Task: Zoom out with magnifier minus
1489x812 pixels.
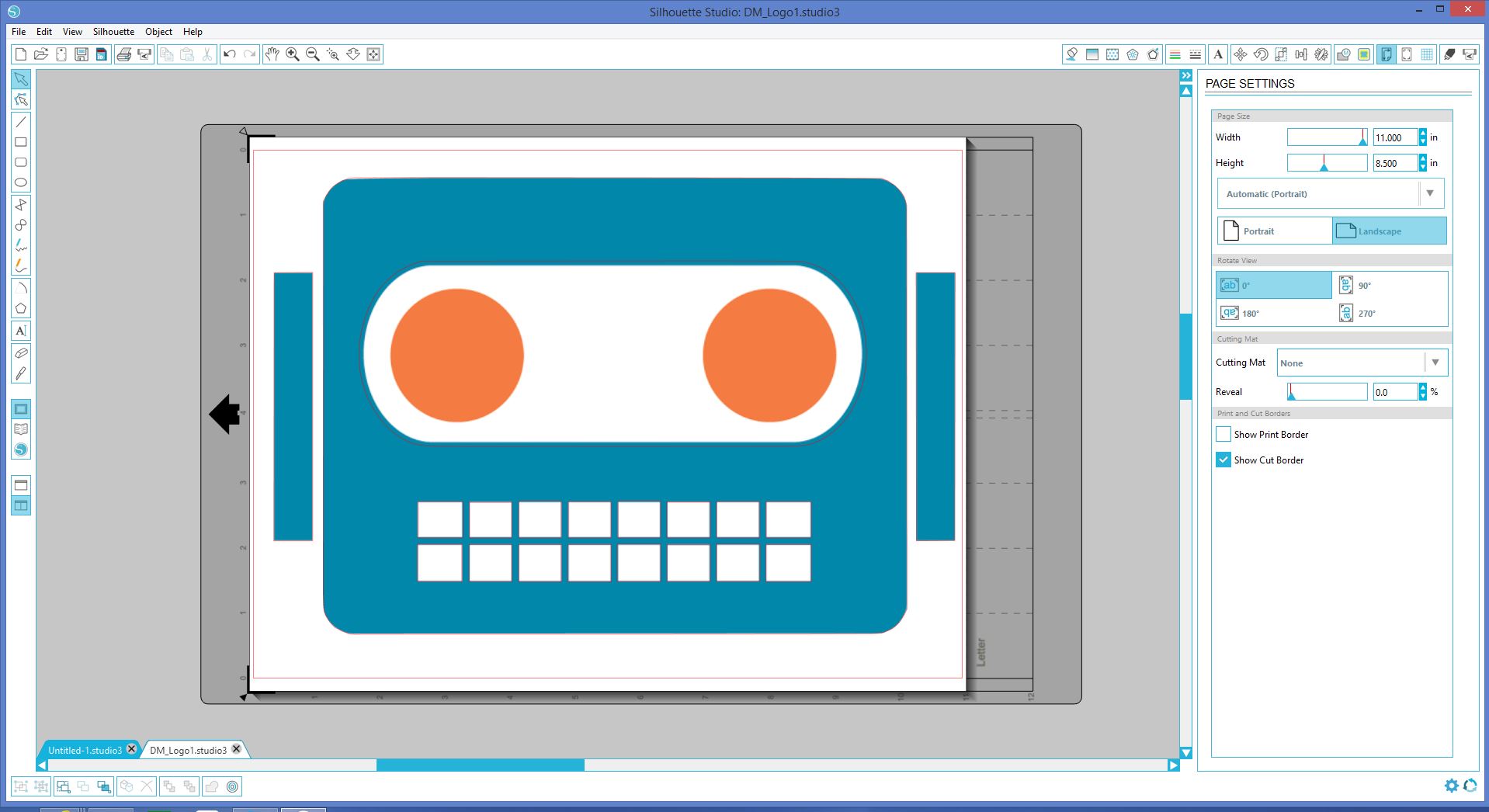Action: [x=313, y=54]
